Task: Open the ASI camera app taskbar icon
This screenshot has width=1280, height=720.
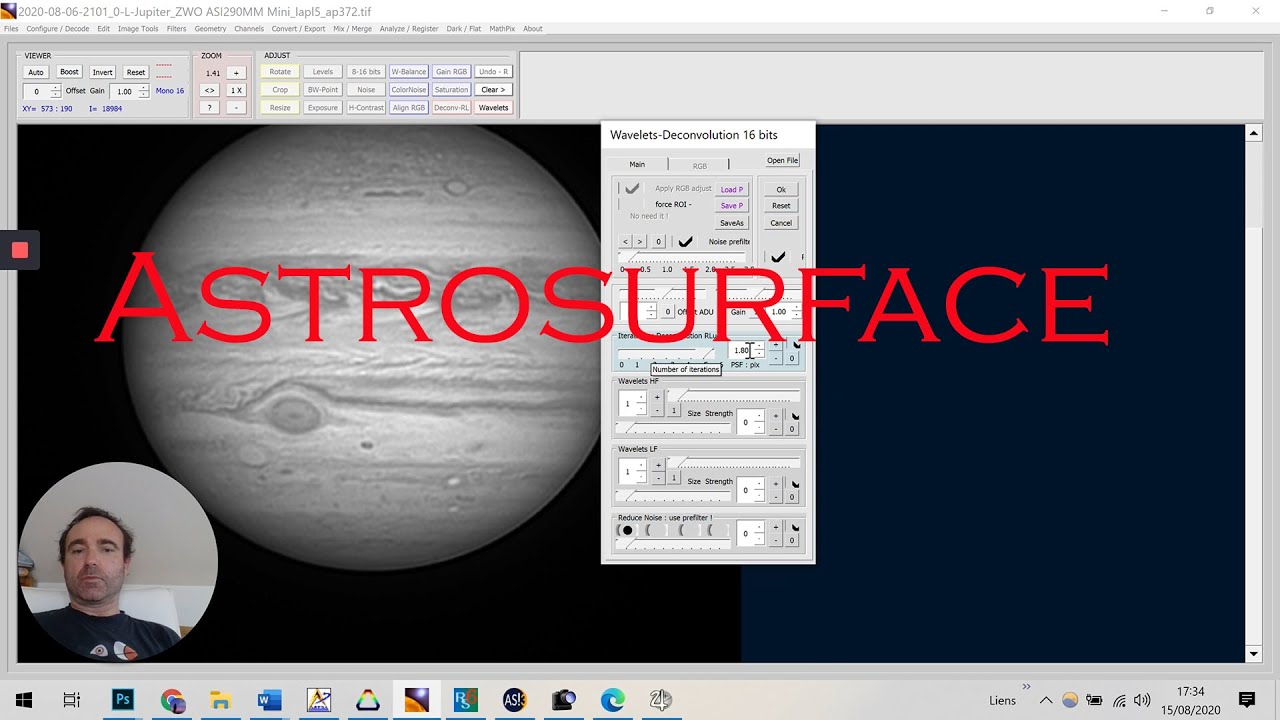Action: (x=515, y=700)
